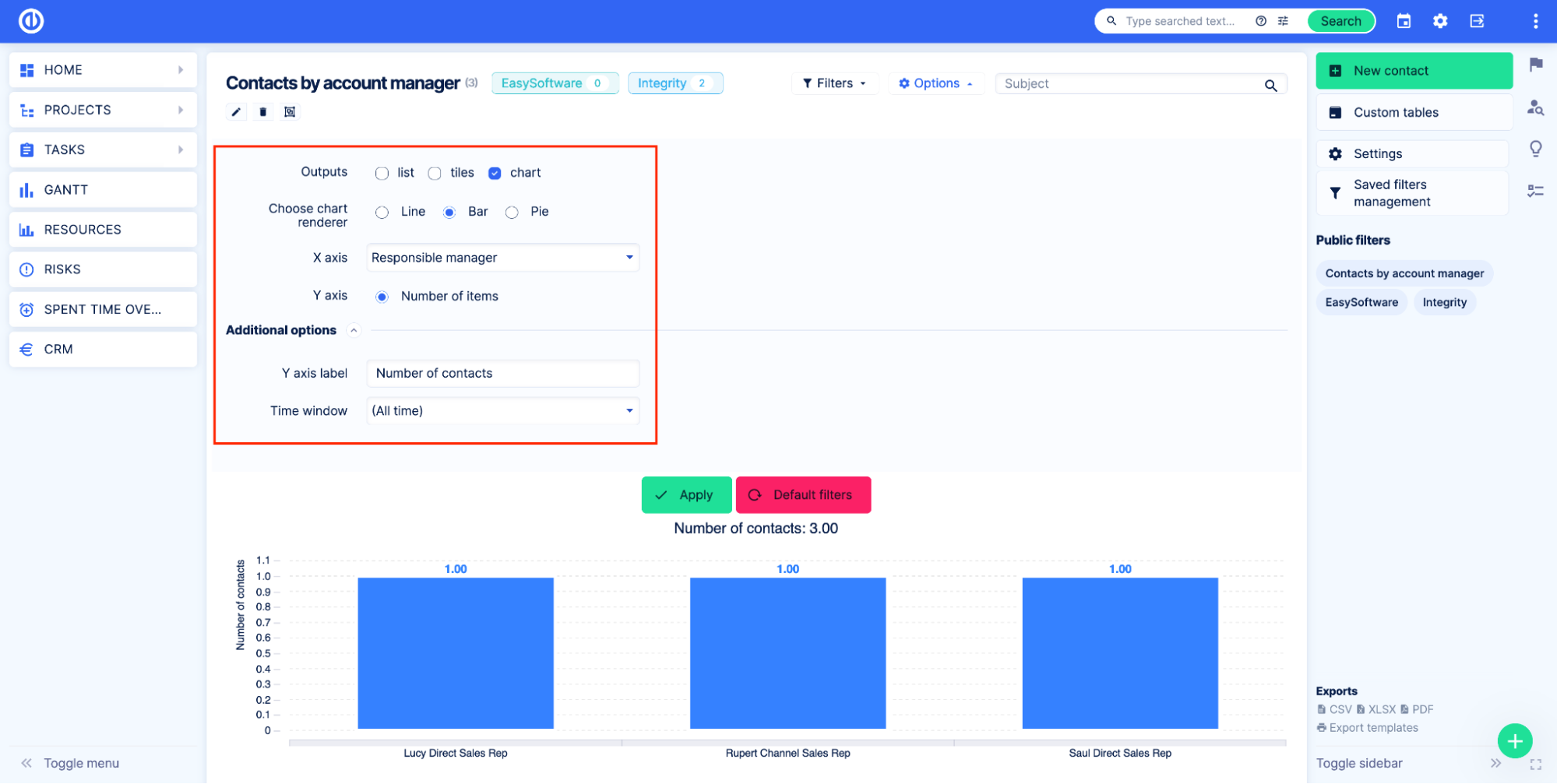
Task: Open the flag icon in right sidebar
Action: [x=1535, y=65]
